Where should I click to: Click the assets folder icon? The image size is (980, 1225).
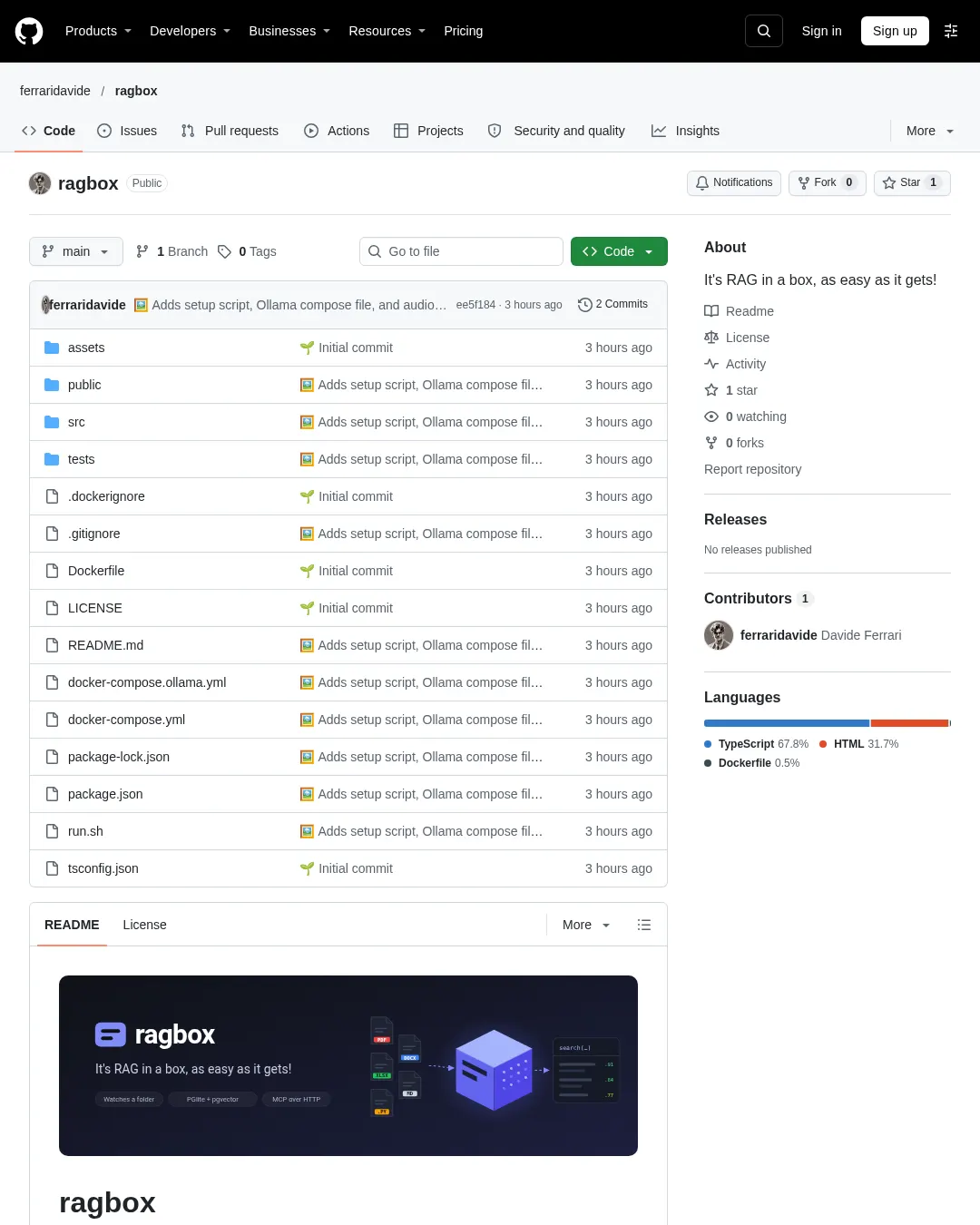(52, 348)
